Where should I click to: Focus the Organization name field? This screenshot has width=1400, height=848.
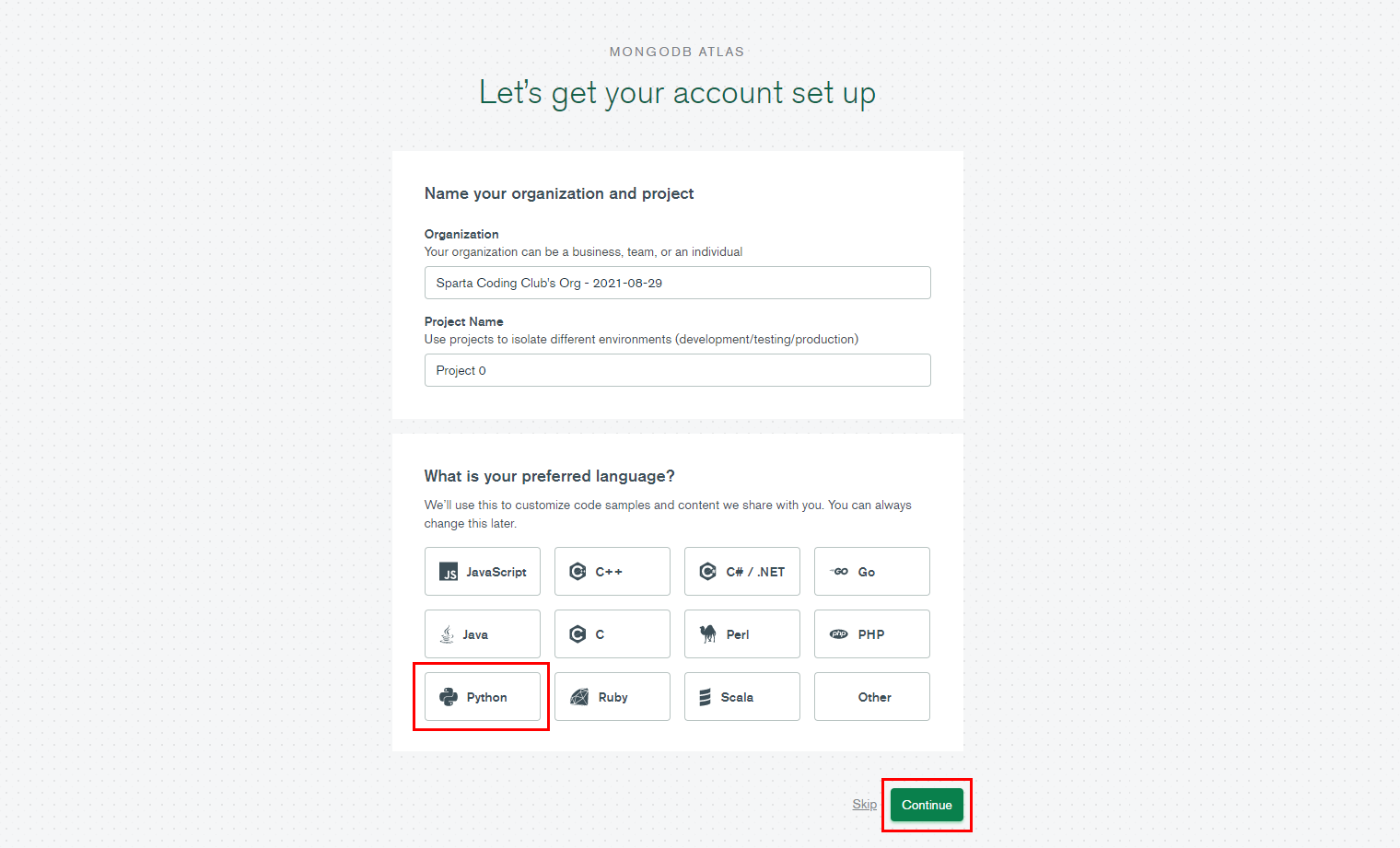[x=677, y=283]
